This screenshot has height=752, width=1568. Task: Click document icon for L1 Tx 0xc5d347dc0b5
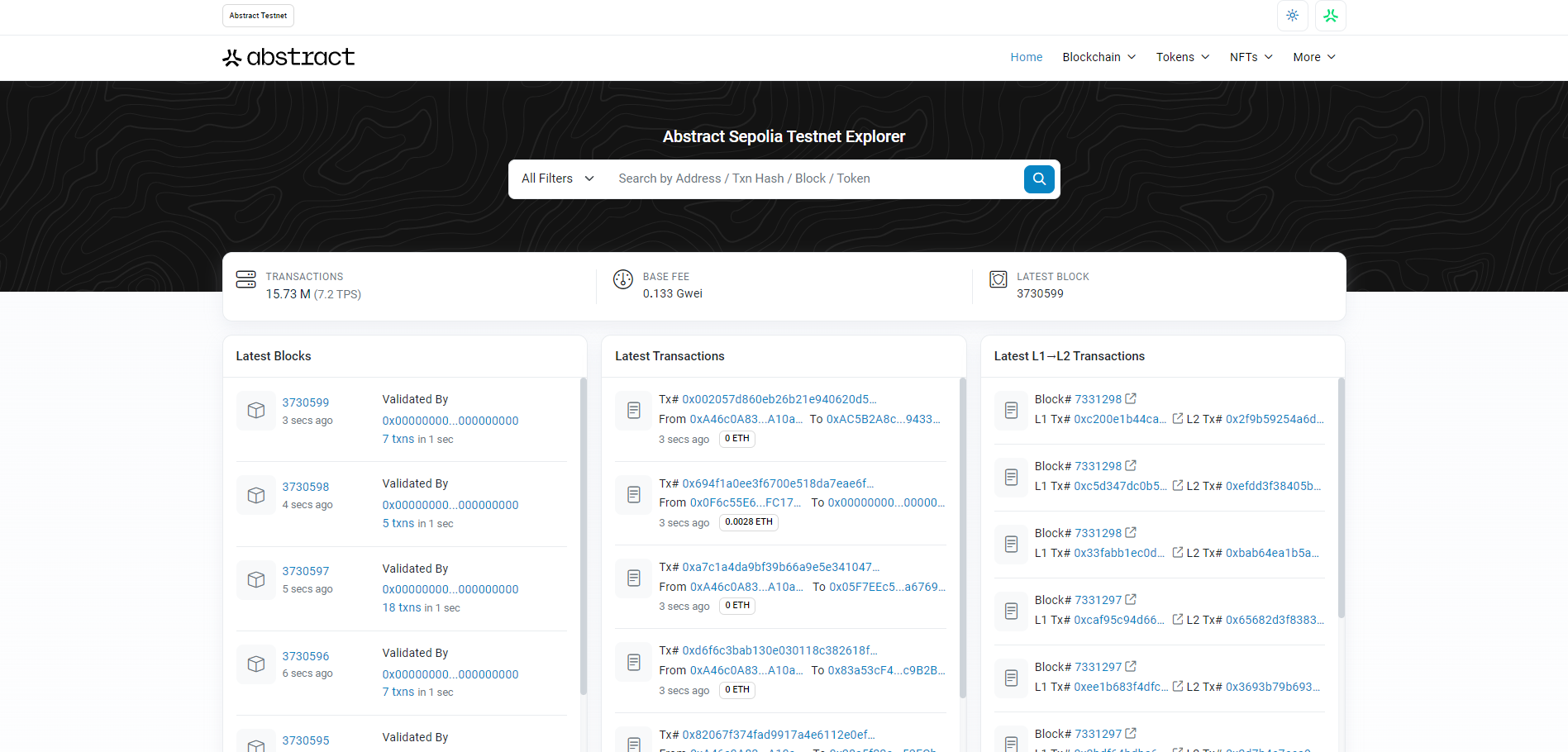click(1011, 477)
